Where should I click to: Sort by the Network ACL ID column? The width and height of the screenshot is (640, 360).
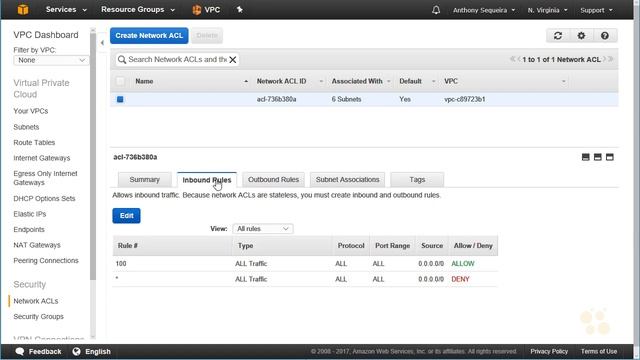(281, 81)
